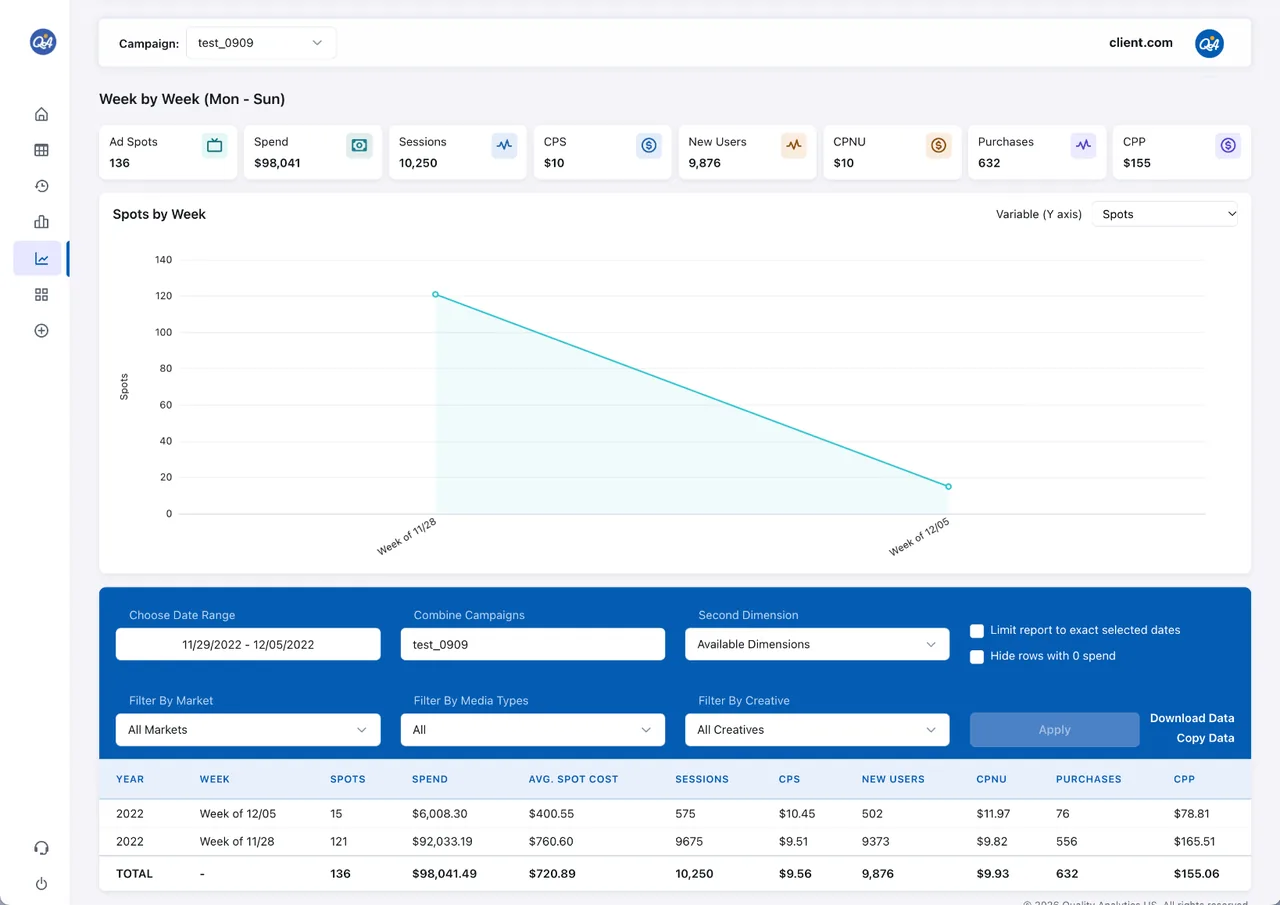Click the client.com label
The image size is (1280, 905).
pyautogui.click(x=1141, y=43)
